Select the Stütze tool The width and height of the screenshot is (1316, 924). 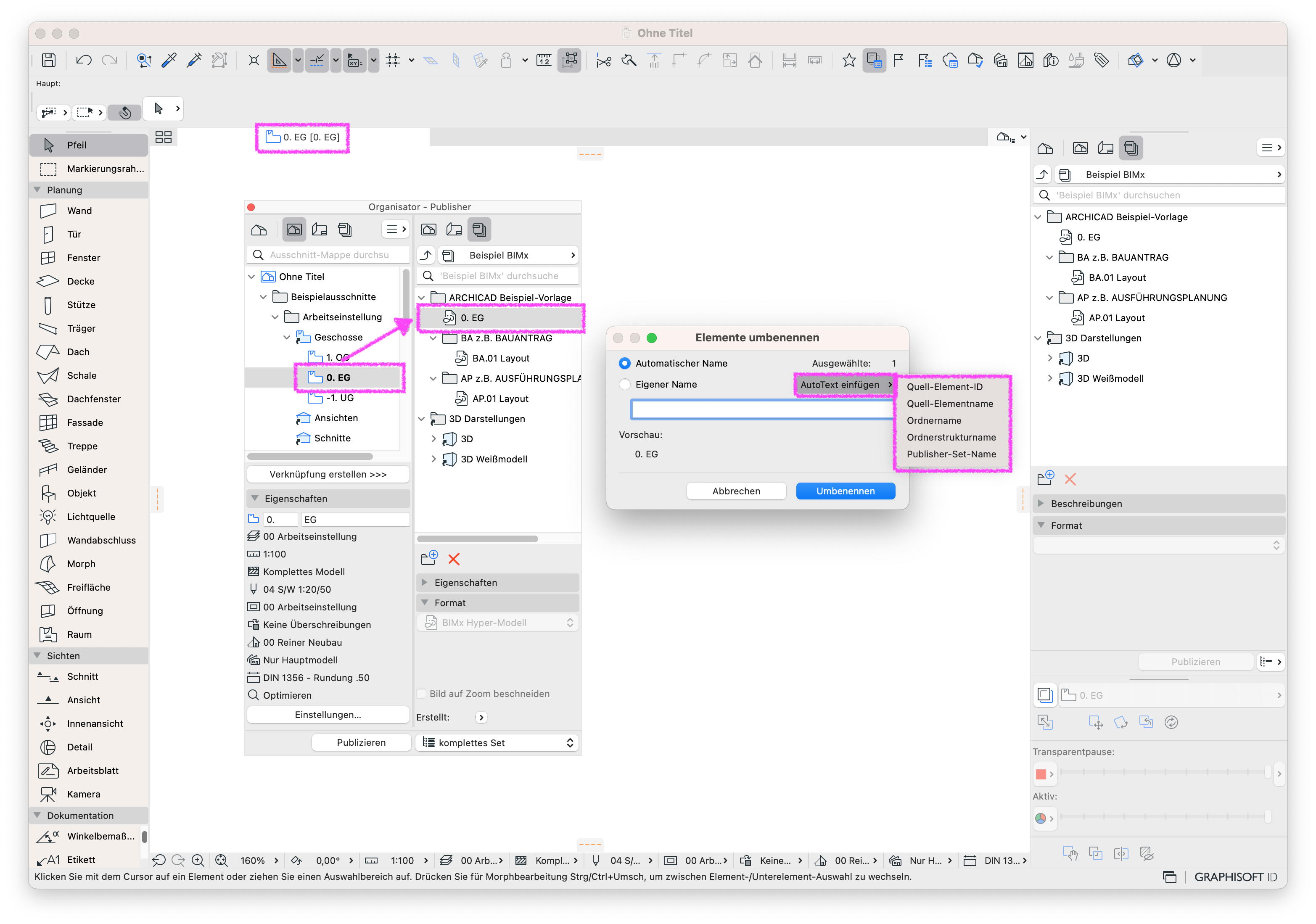(x=89, y=304)
